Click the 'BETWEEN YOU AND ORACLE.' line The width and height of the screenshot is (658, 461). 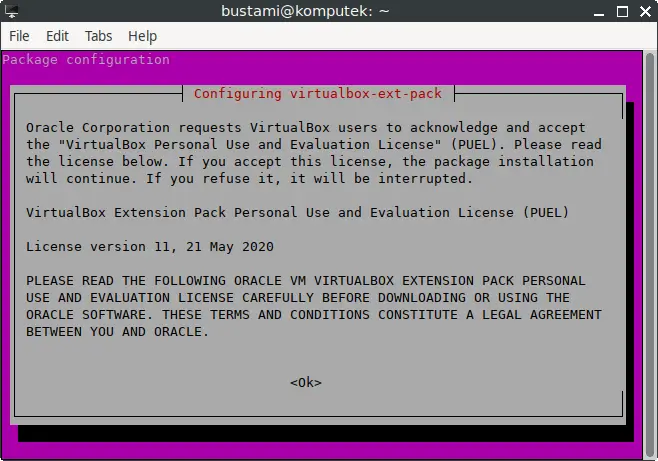click(118, 332)
